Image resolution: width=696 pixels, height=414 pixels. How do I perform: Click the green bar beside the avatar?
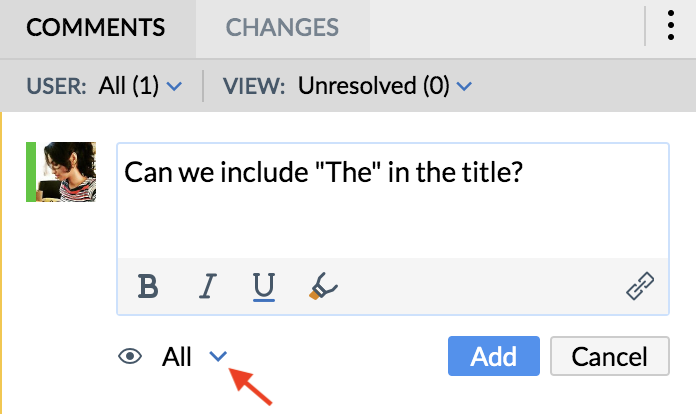tap(31, 172)
